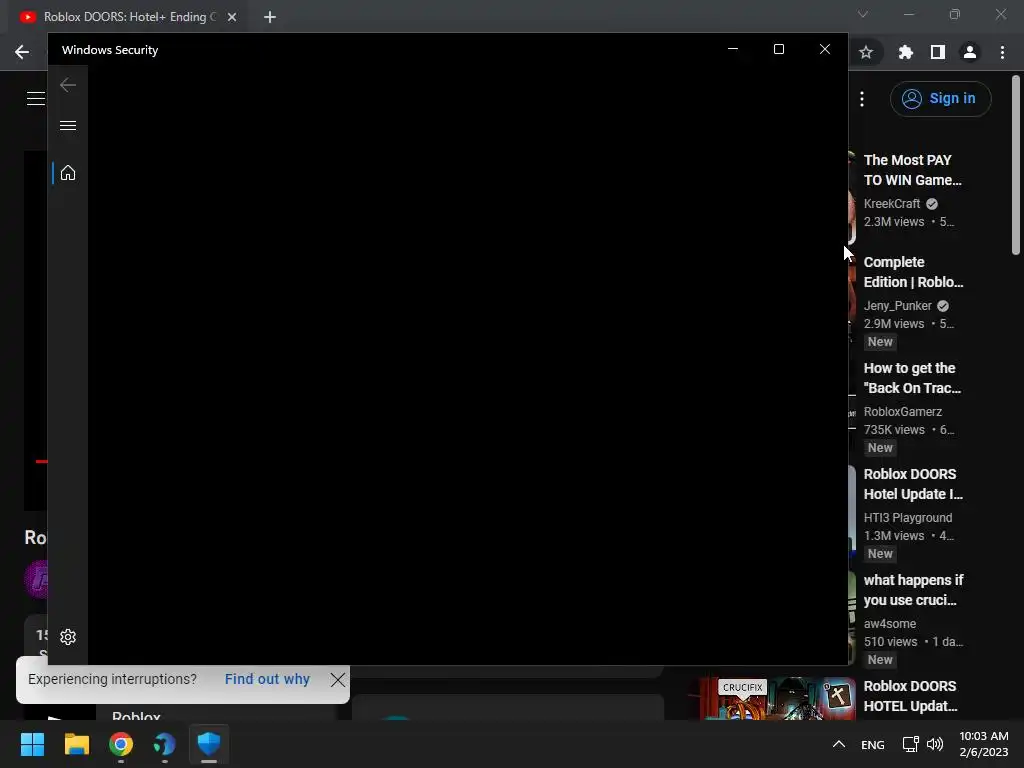Open the Home page in Windows Security

pyautogui.click(x=68, y=173)
